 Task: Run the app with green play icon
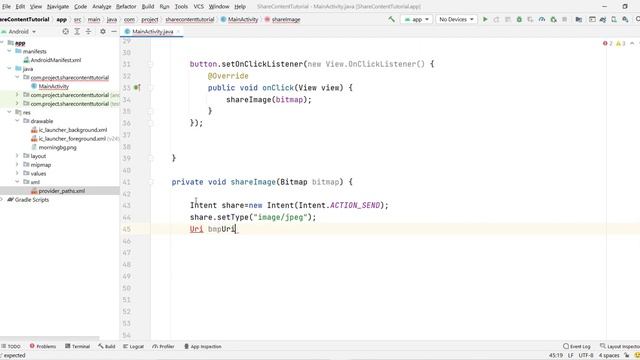tap(485, 19)
